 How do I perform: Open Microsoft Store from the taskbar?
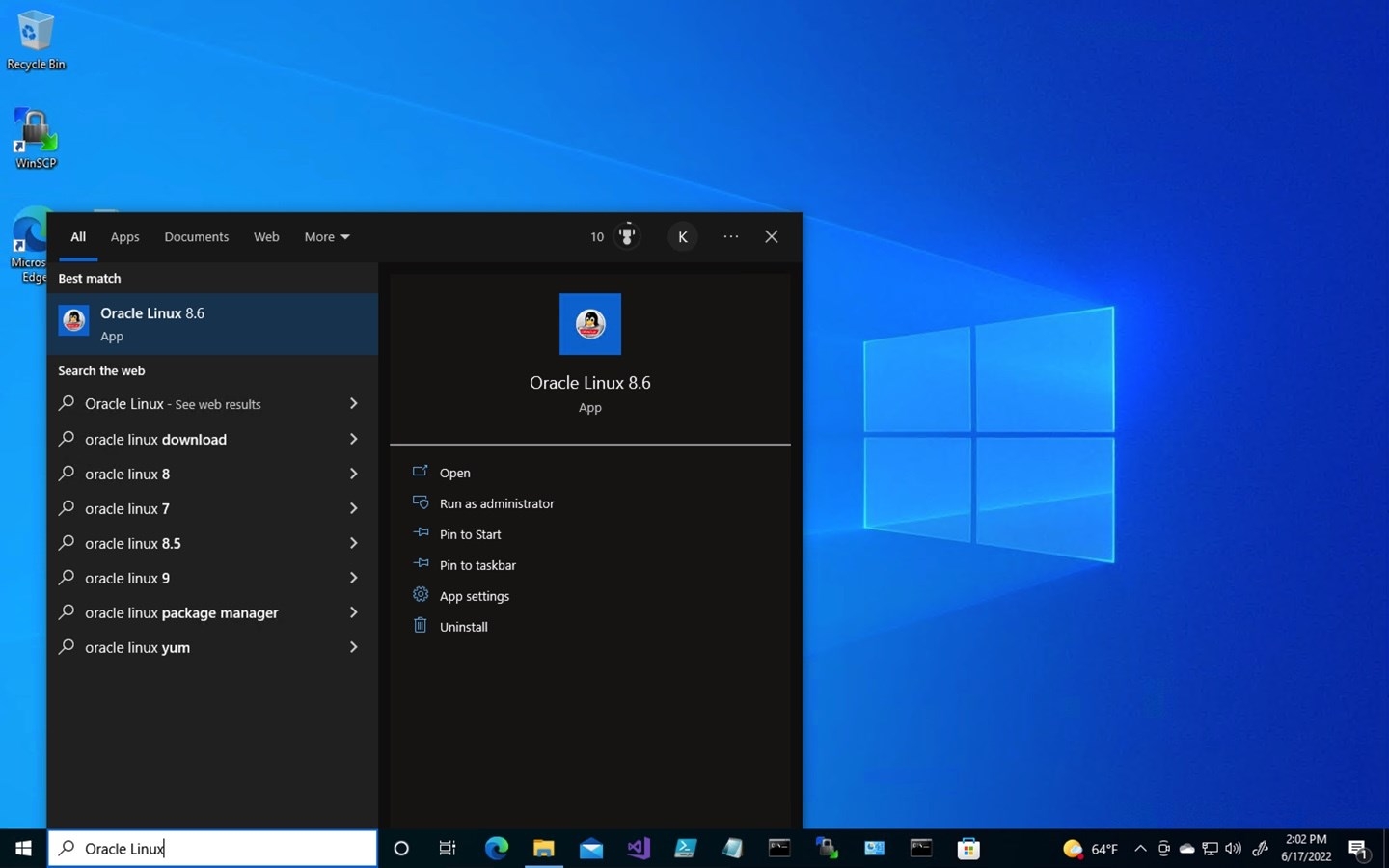(968, 849)
